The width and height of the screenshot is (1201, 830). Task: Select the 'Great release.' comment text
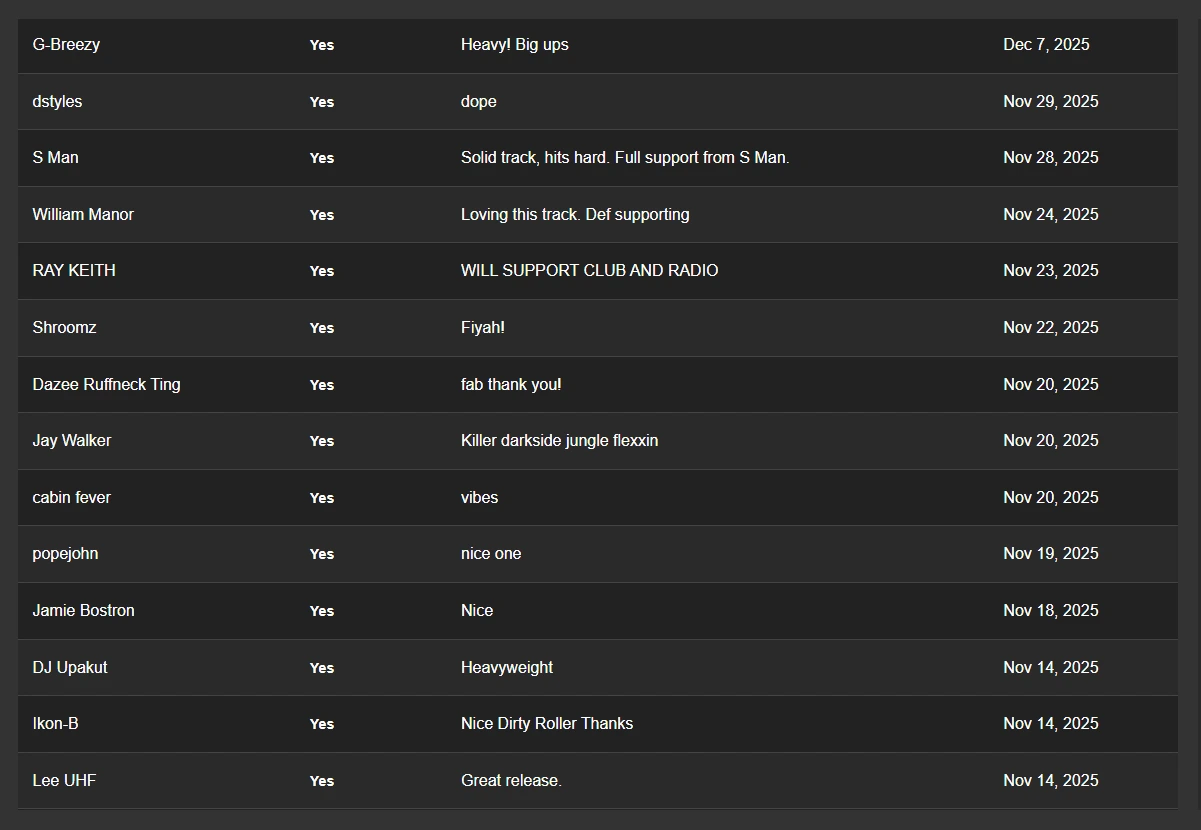tap(511, 781)
